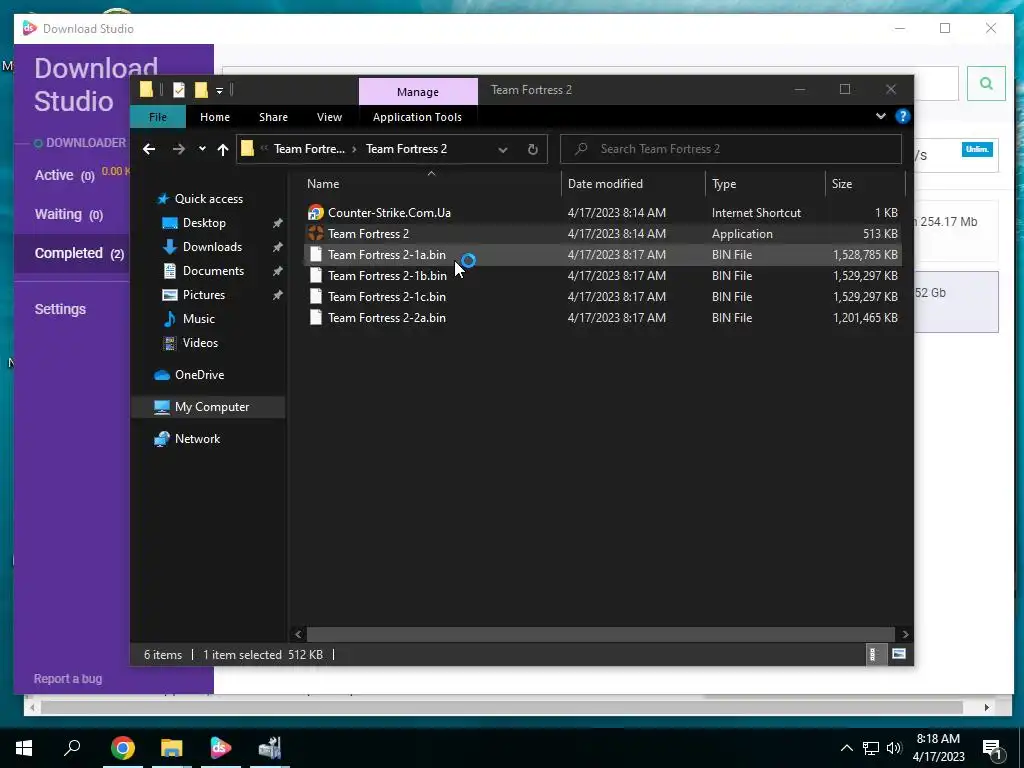The image size is (1024, 768).
Task: Open the recent locations dropdown arrow
Action: click(202, 149)
